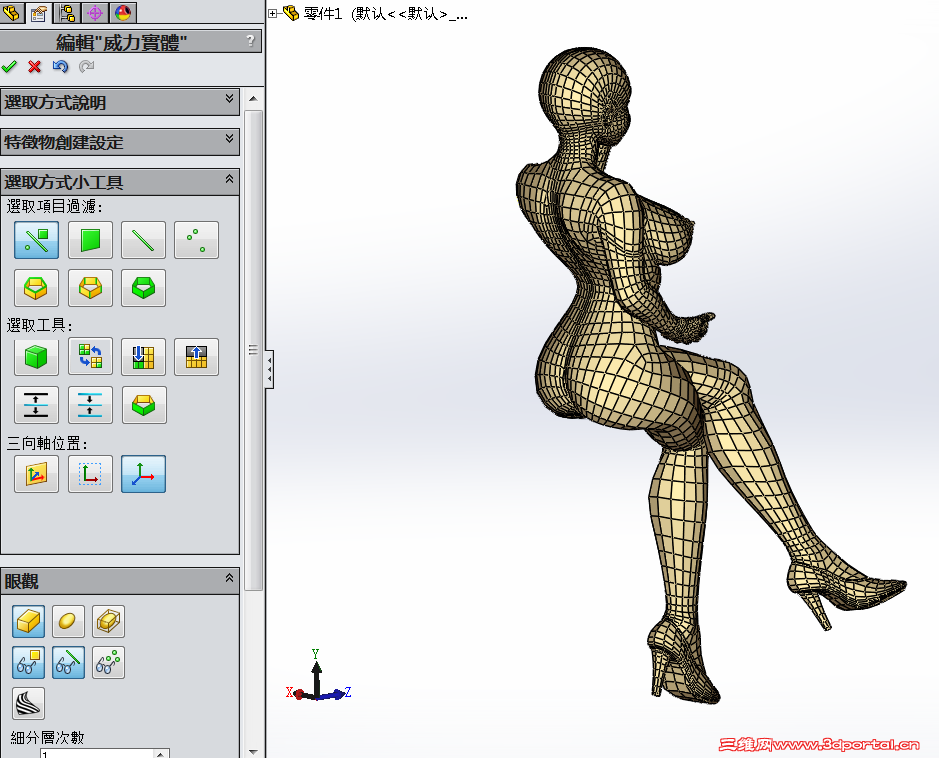
Task: Toggle the edges visibility glasses icon
Action: pyautogui.click(x=68, y=662)
